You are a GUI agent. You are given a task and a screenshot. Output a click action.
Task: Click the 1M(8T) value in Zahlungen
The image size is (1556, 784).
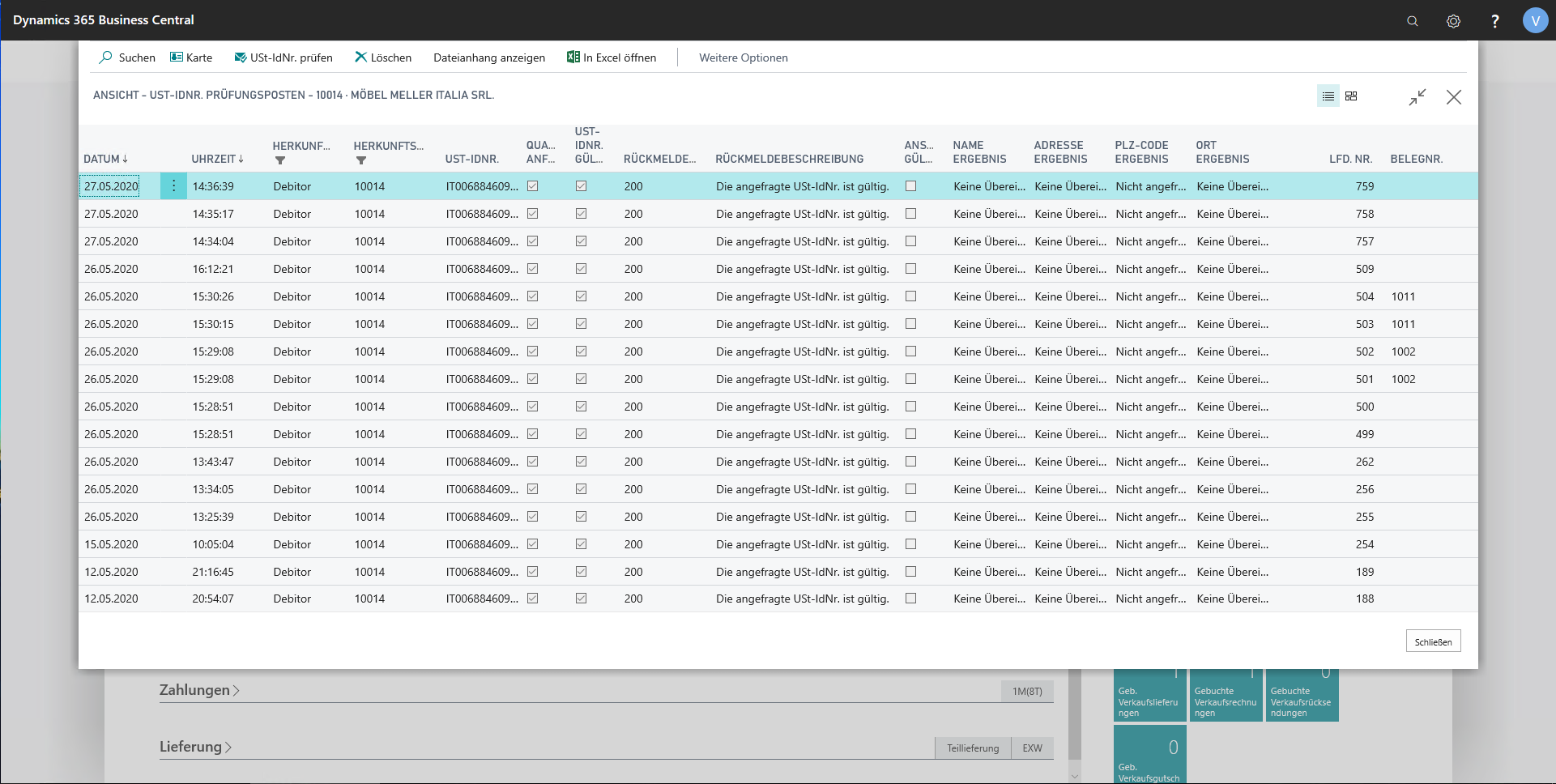pos(1027,691)
